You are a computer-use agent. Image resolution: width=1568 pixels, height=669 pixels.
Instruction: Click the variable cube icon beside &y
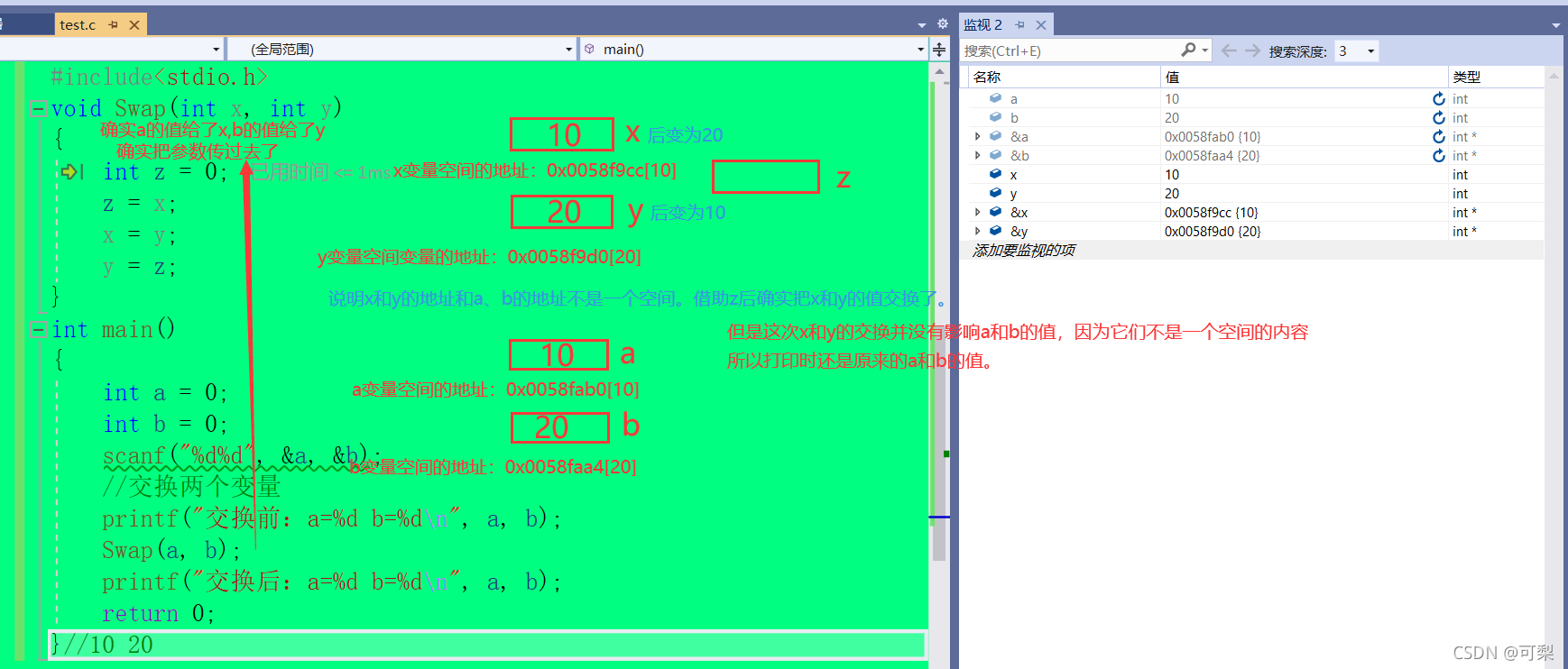[x=995, y=231]
